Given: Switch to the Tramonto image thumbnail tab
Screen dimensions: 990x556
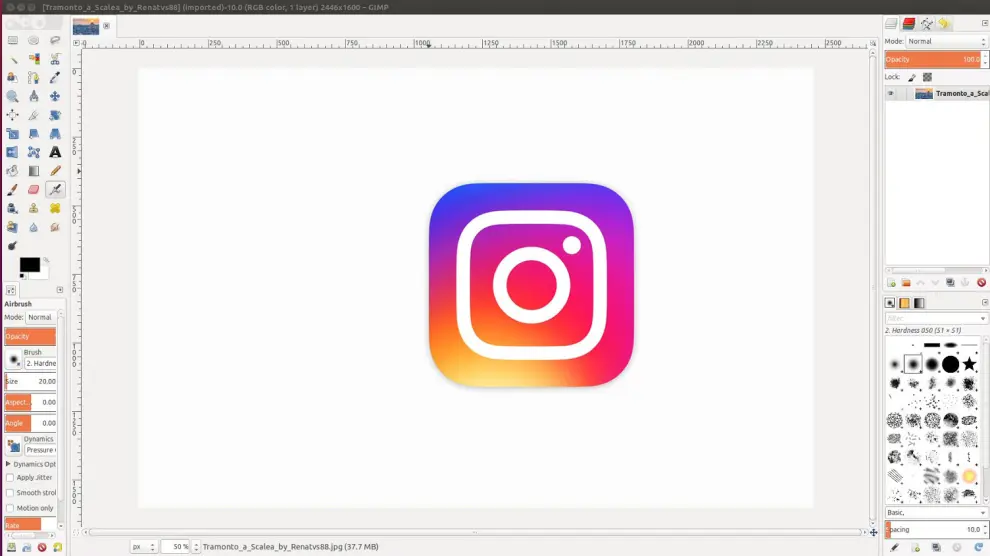Looking at the screenshot, I should tap(86, 27).
